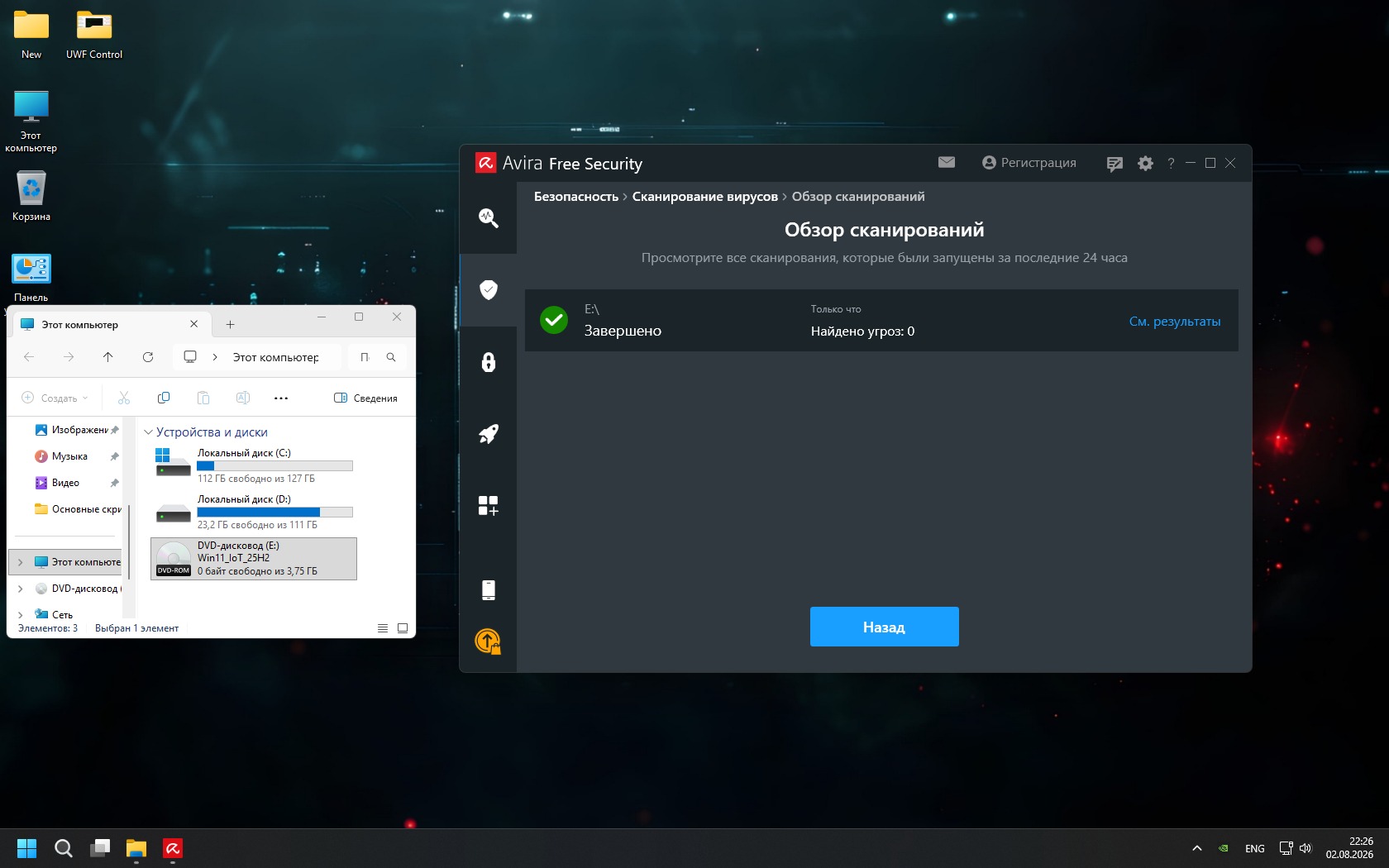Click Explorer search magnifier
1389x868 pixels.
391,357
